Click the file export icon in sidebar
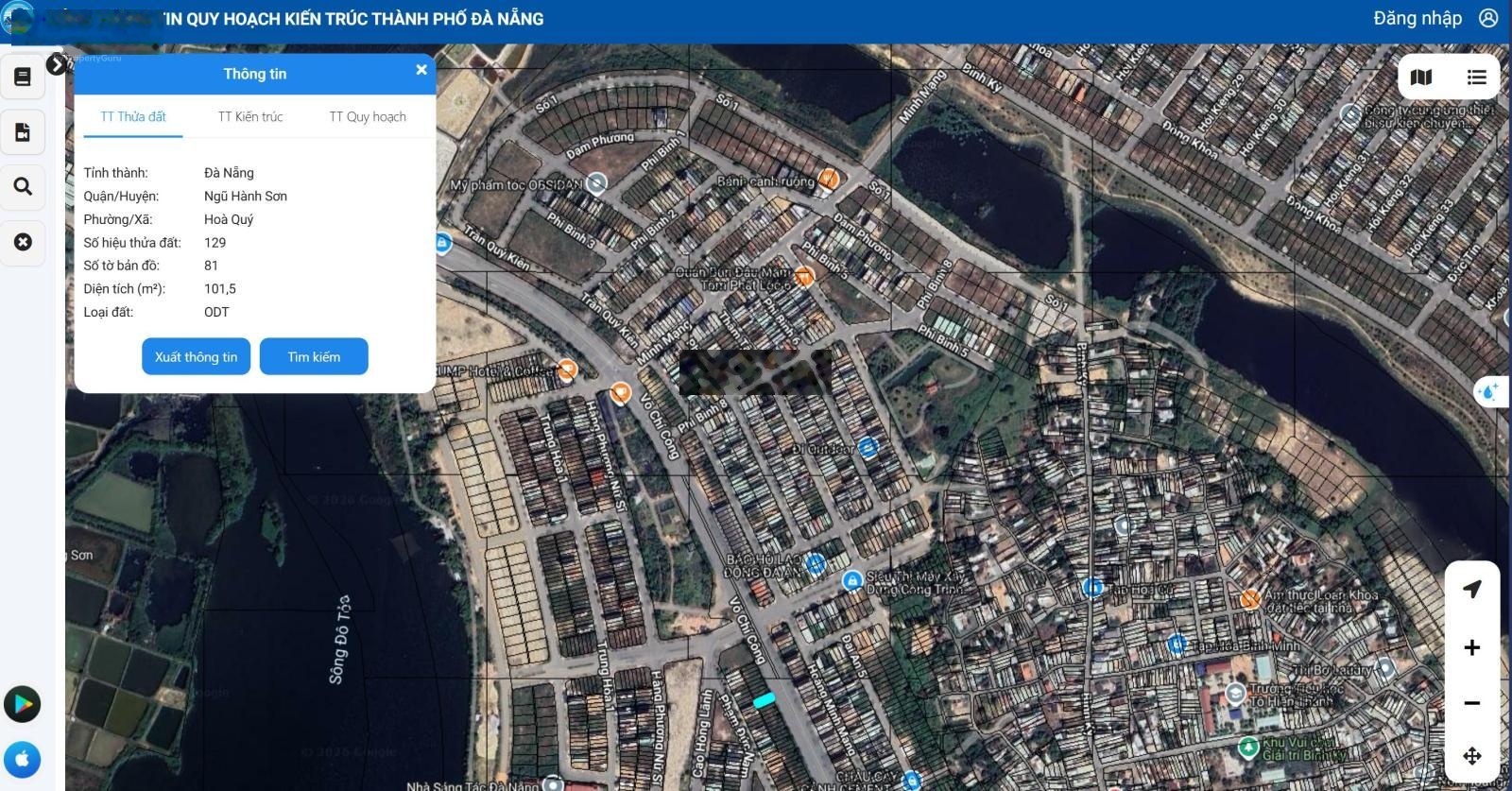 [x=23, y=132]
